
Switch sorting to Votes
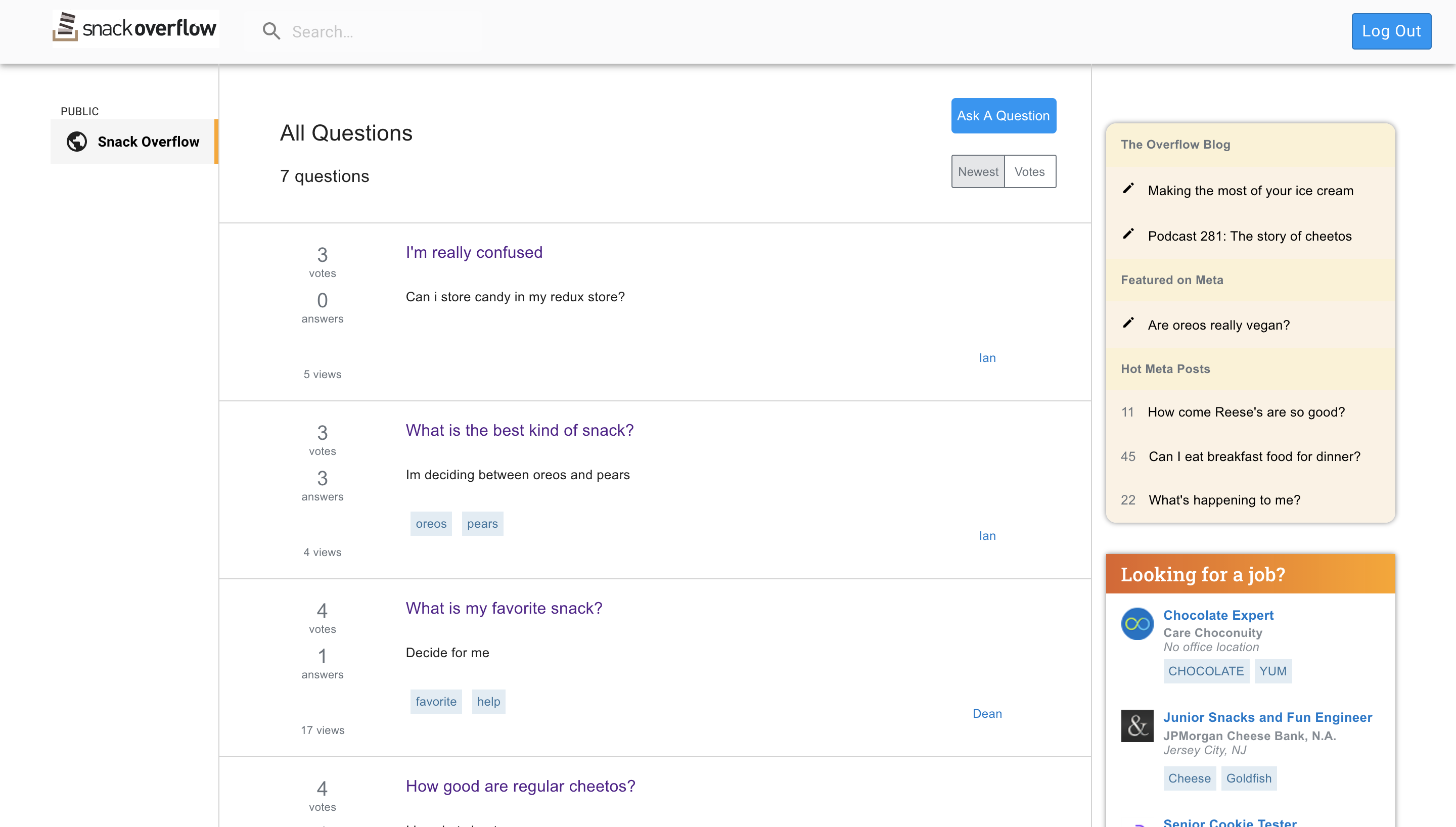pos(1029,171)
